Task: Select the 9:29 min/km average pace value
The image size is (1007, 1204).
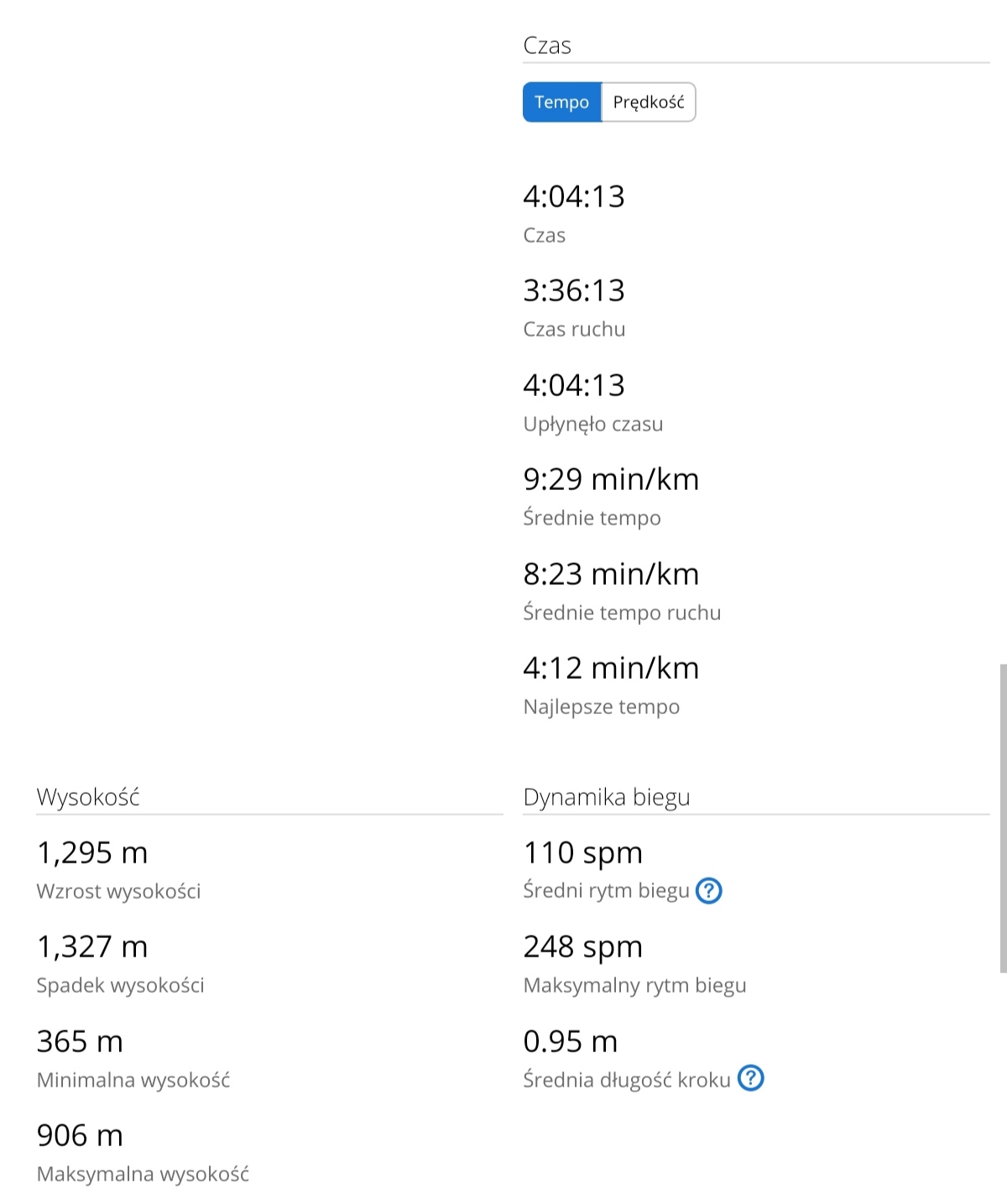Action: click(x=611, y=479)
